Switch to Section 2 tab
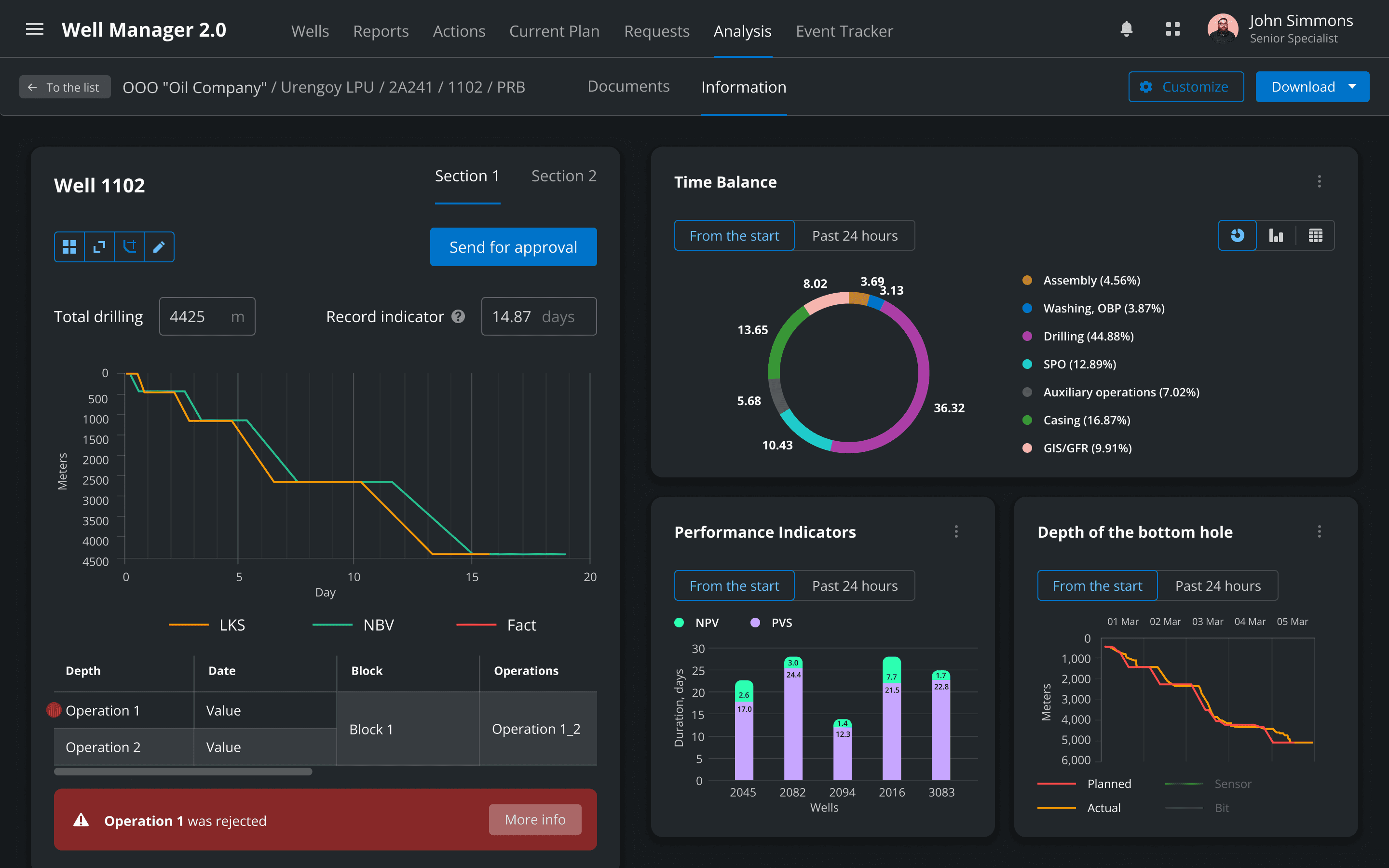This screenshot has width=1389, height=868. 563,176
